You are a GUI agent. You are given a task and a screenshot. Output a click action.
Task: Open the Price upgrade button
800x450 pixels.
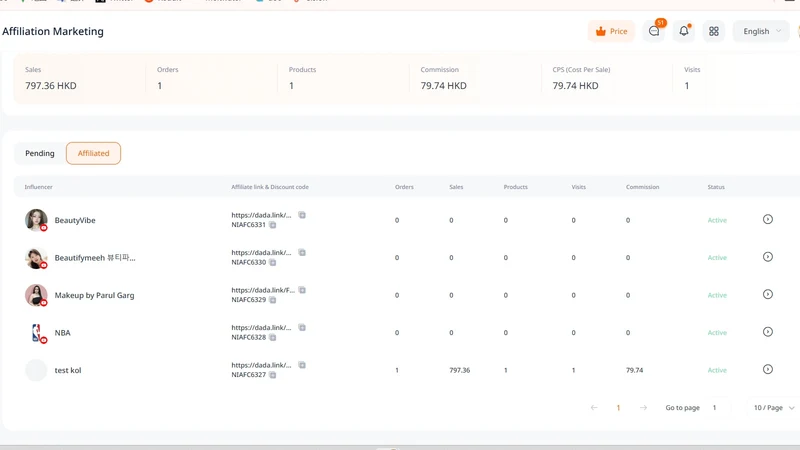[x=611, y=31]
